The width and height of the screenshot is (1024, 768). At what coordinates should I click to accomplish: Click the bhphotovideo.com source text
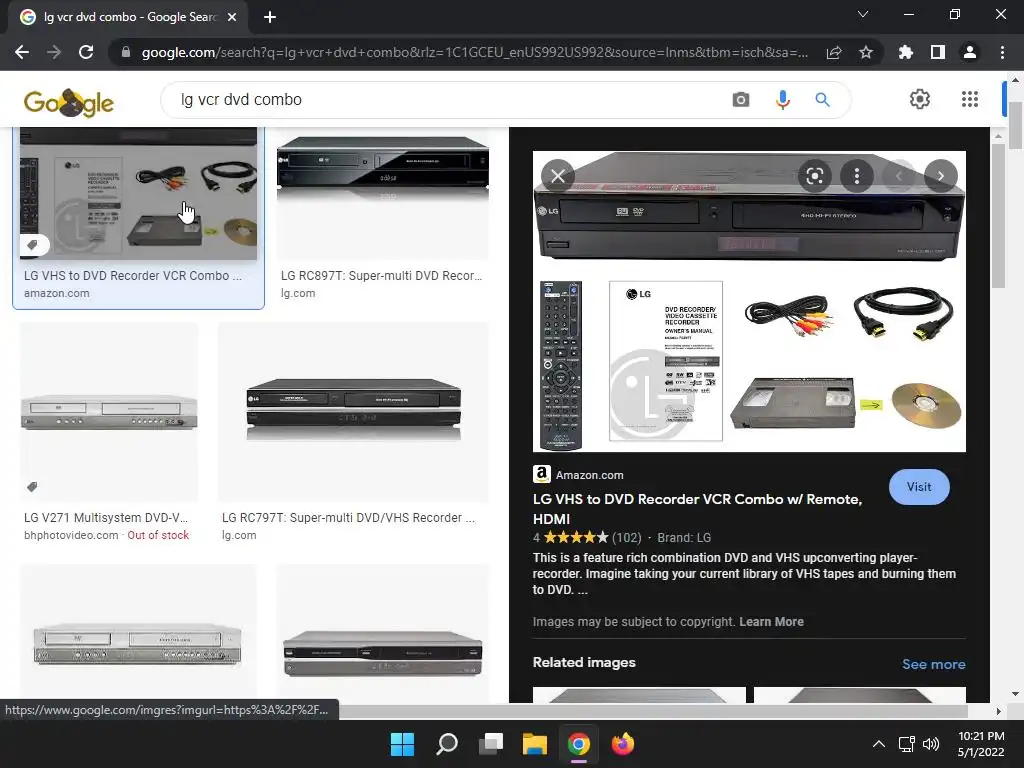71,535
